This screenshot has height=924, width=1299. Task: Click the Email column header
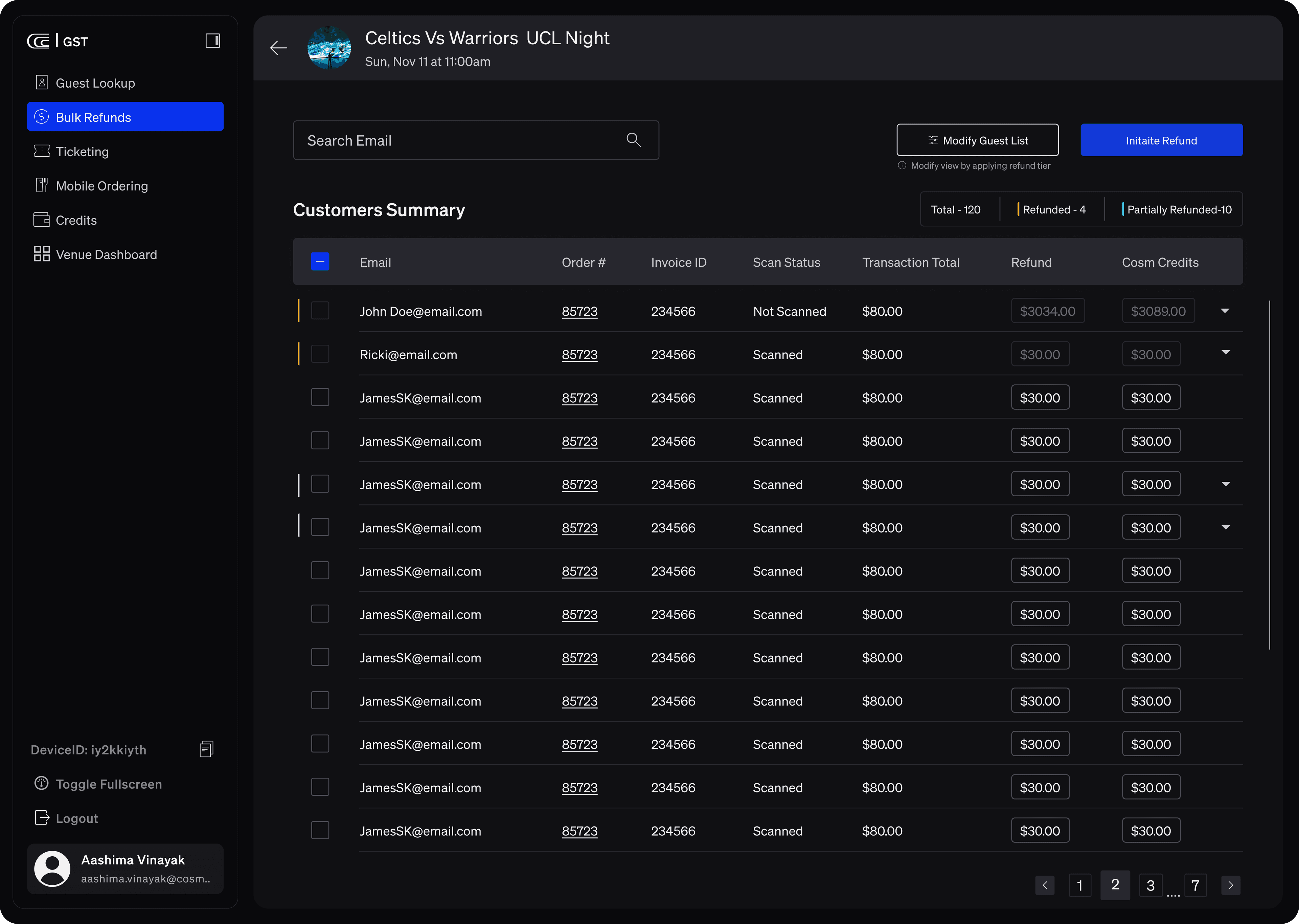tap(375, 262)
